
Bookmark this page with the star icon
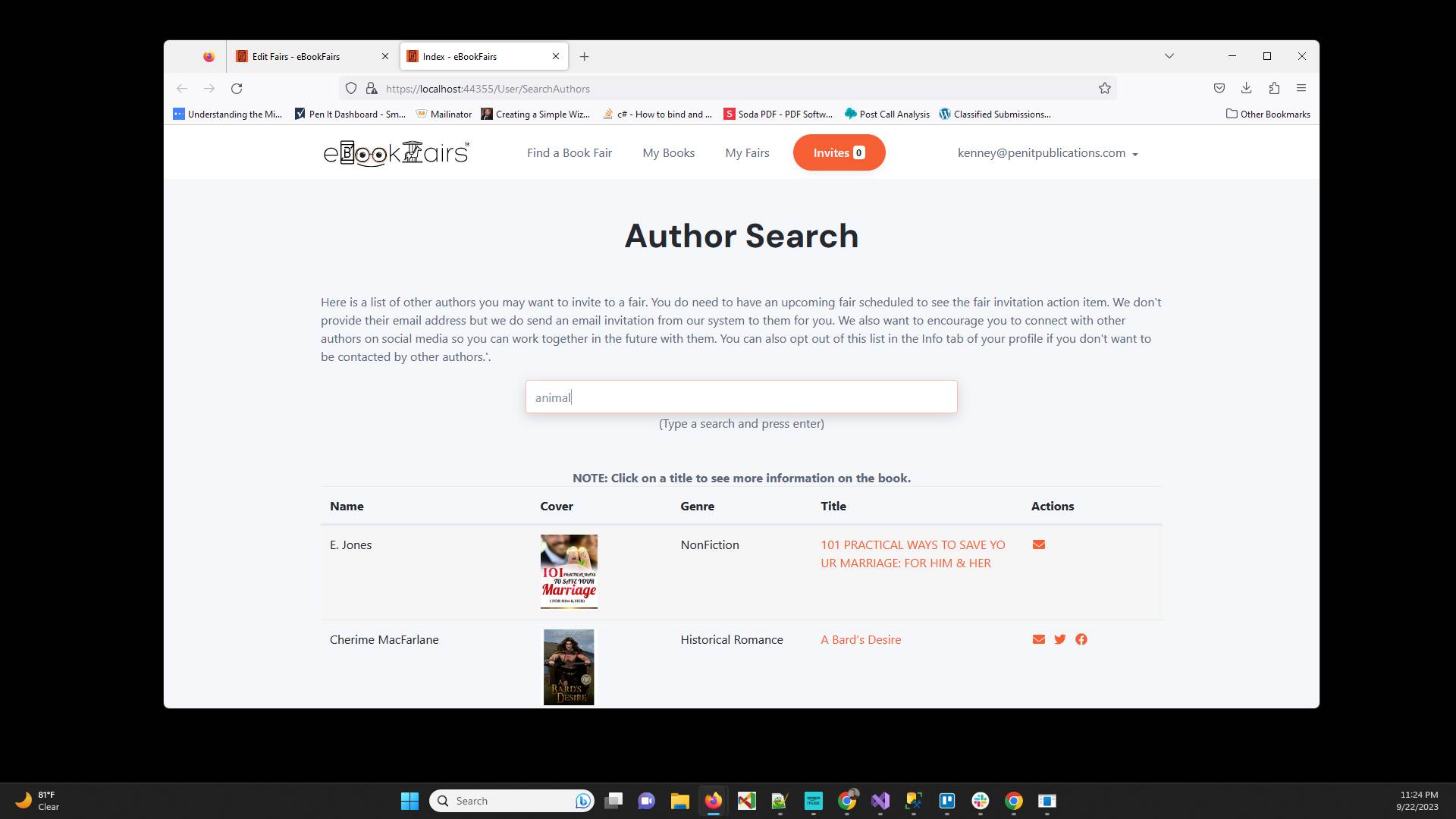(1104, 89)
